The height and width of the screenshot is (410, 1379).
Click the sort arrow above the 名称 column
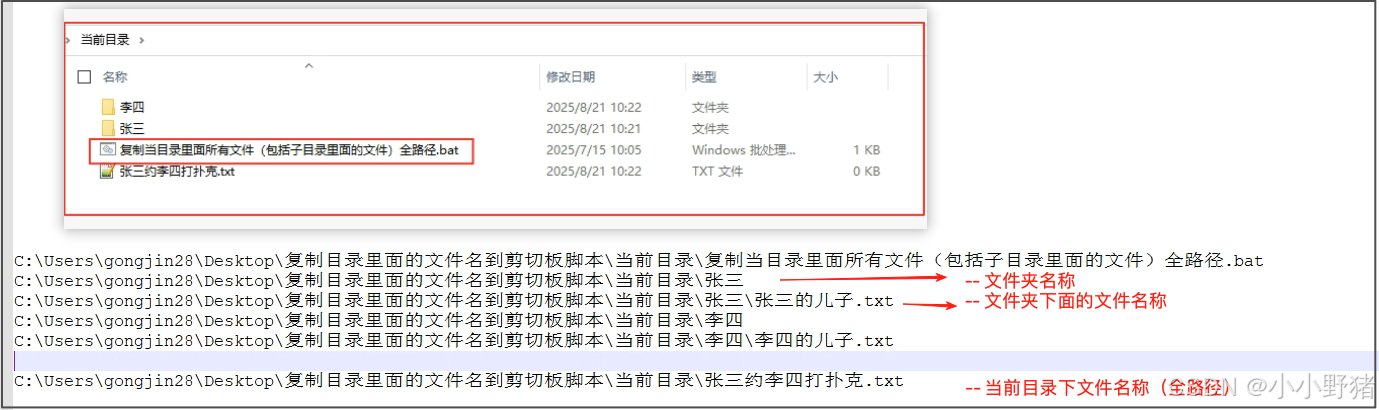(308, 65)
